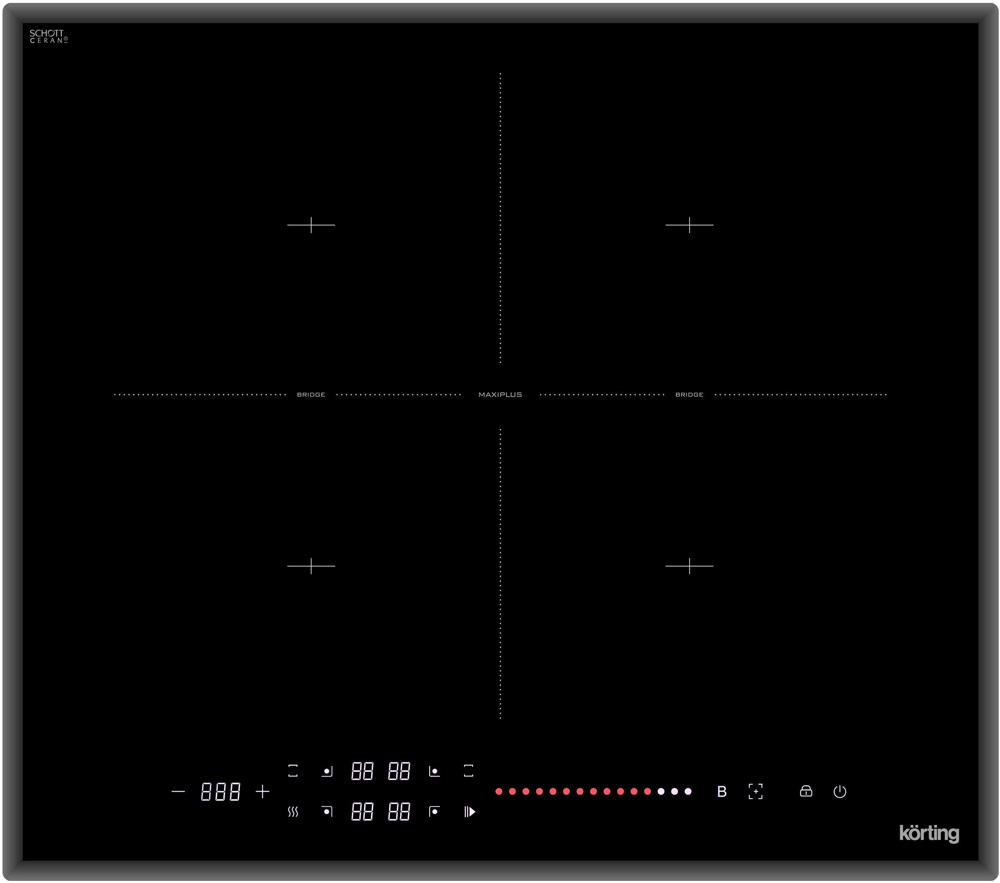Tap the bottom-left zone power display
The width and height of the screenshot is (1000, 883).
pos(362,812)
